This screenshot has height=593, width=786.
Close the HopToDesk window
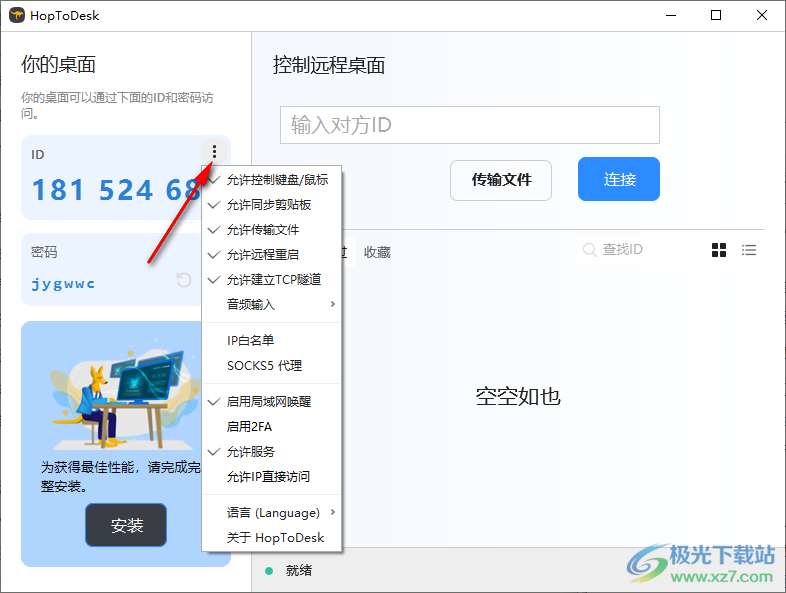tap(761, 16)
